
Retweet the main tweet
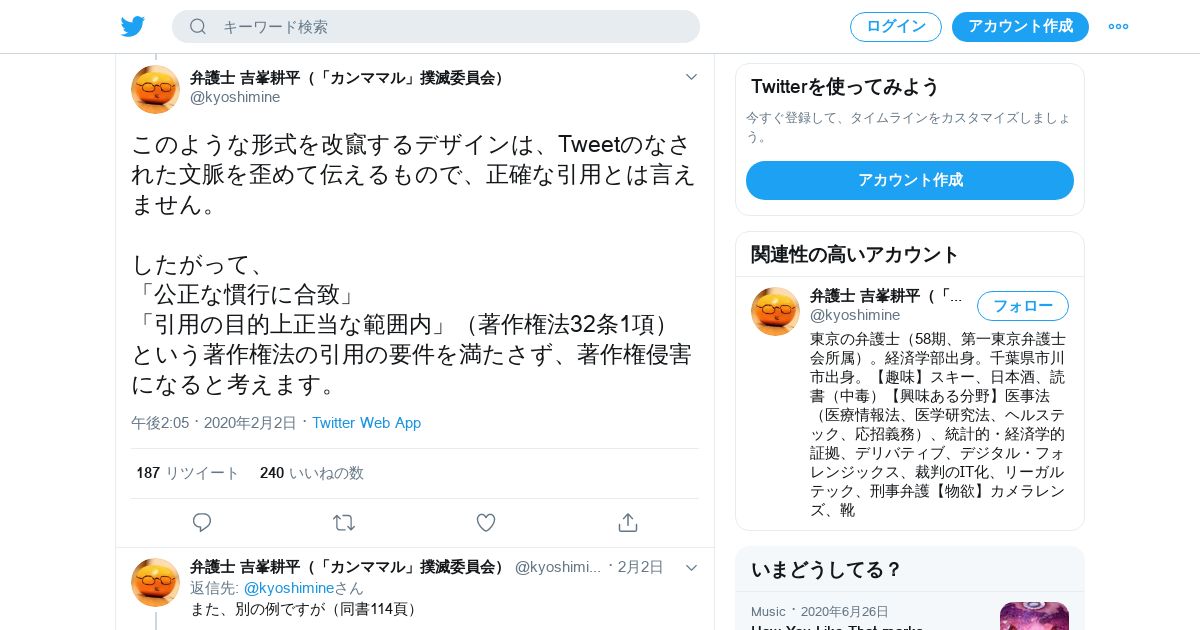(x=344, y=522)
